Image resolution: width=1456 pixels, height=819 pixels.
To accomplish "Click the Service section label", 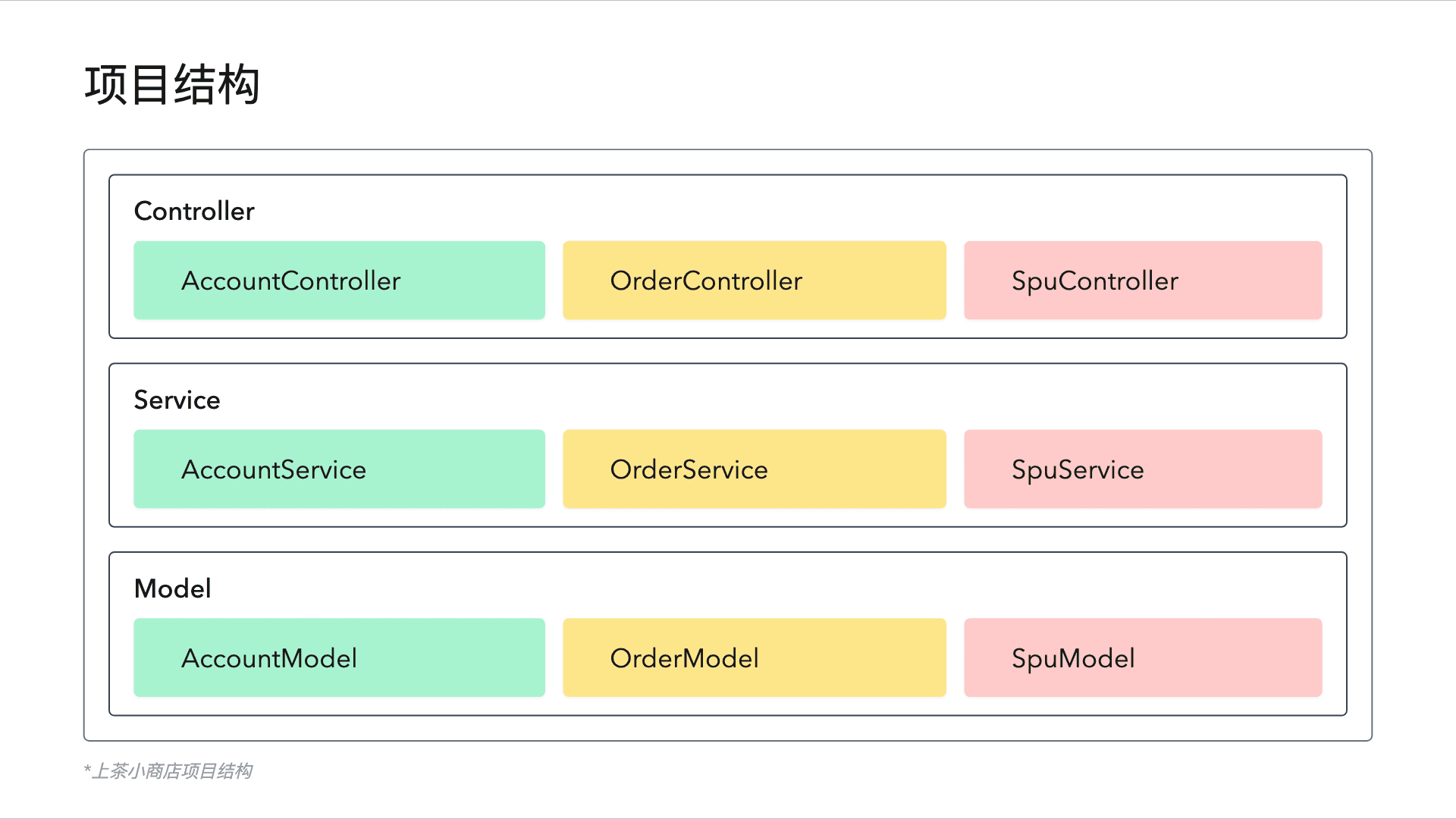I will pos(177,400).
